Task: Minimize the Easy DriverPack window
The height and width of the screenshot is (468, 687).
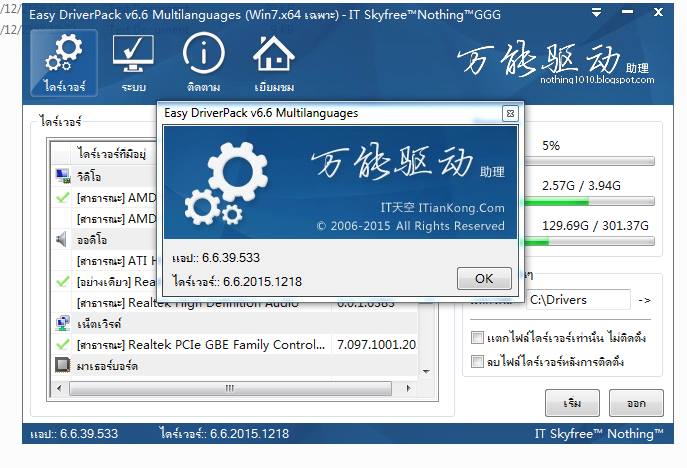Action: coord(627,12)
